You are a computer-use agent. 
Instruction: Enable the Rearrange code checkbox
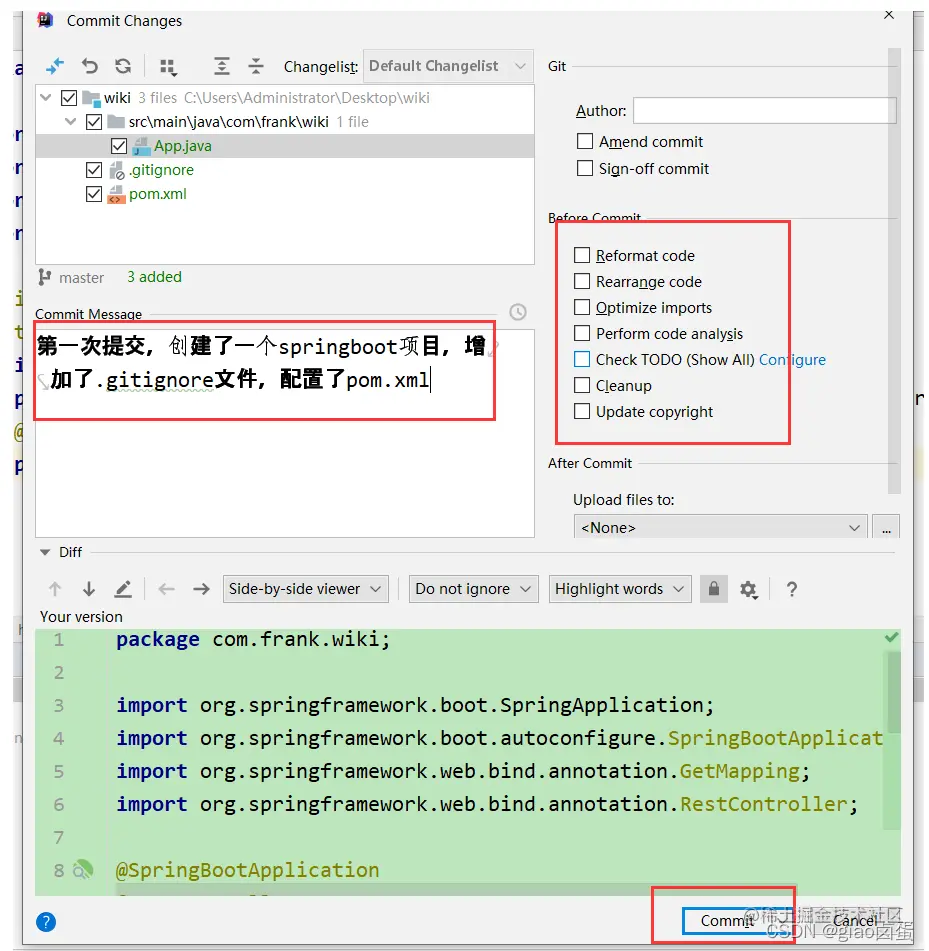(582, 281)
